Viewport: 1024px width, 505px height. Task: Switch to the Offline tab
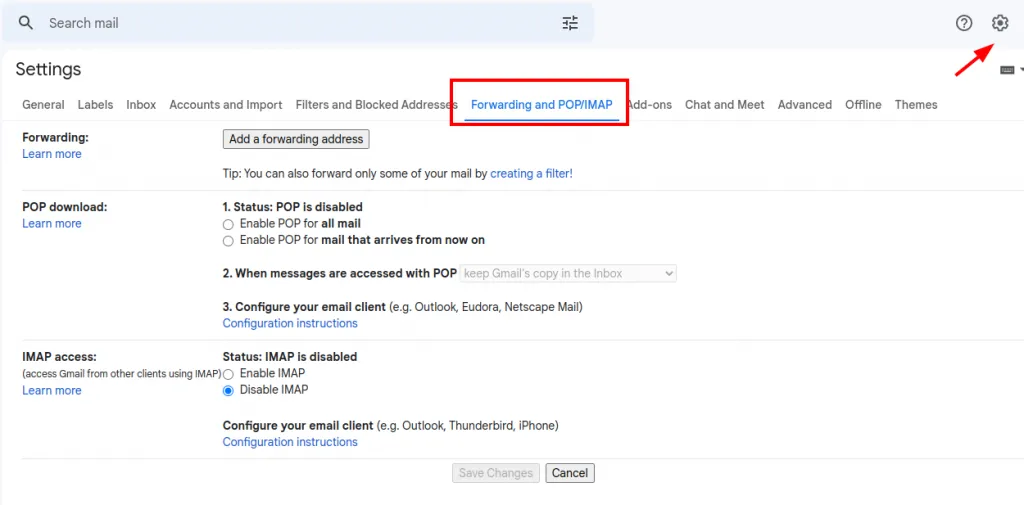[x=863, y=105]
